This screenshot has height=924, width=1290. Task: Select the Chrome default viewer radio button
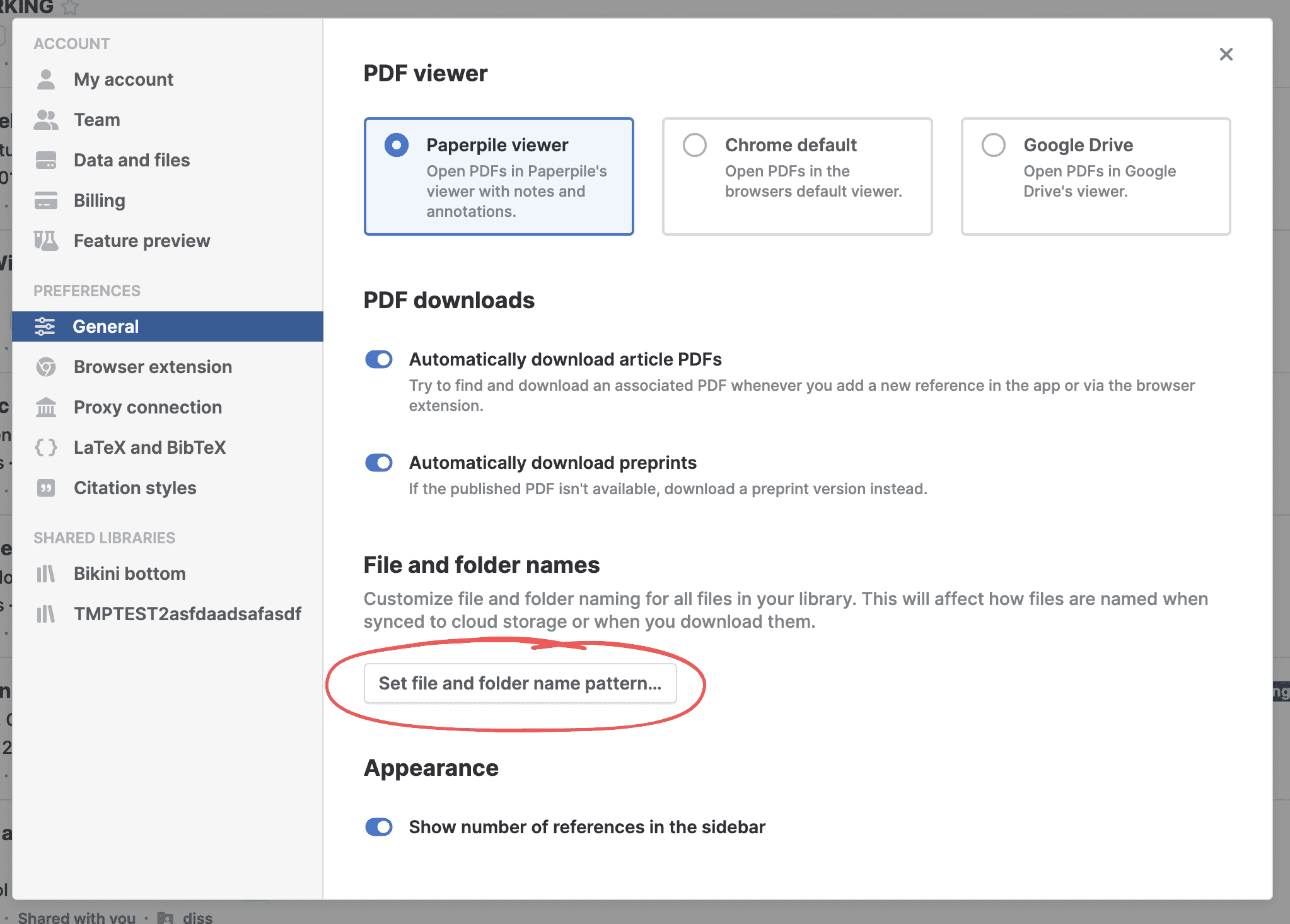coord(695,145)
